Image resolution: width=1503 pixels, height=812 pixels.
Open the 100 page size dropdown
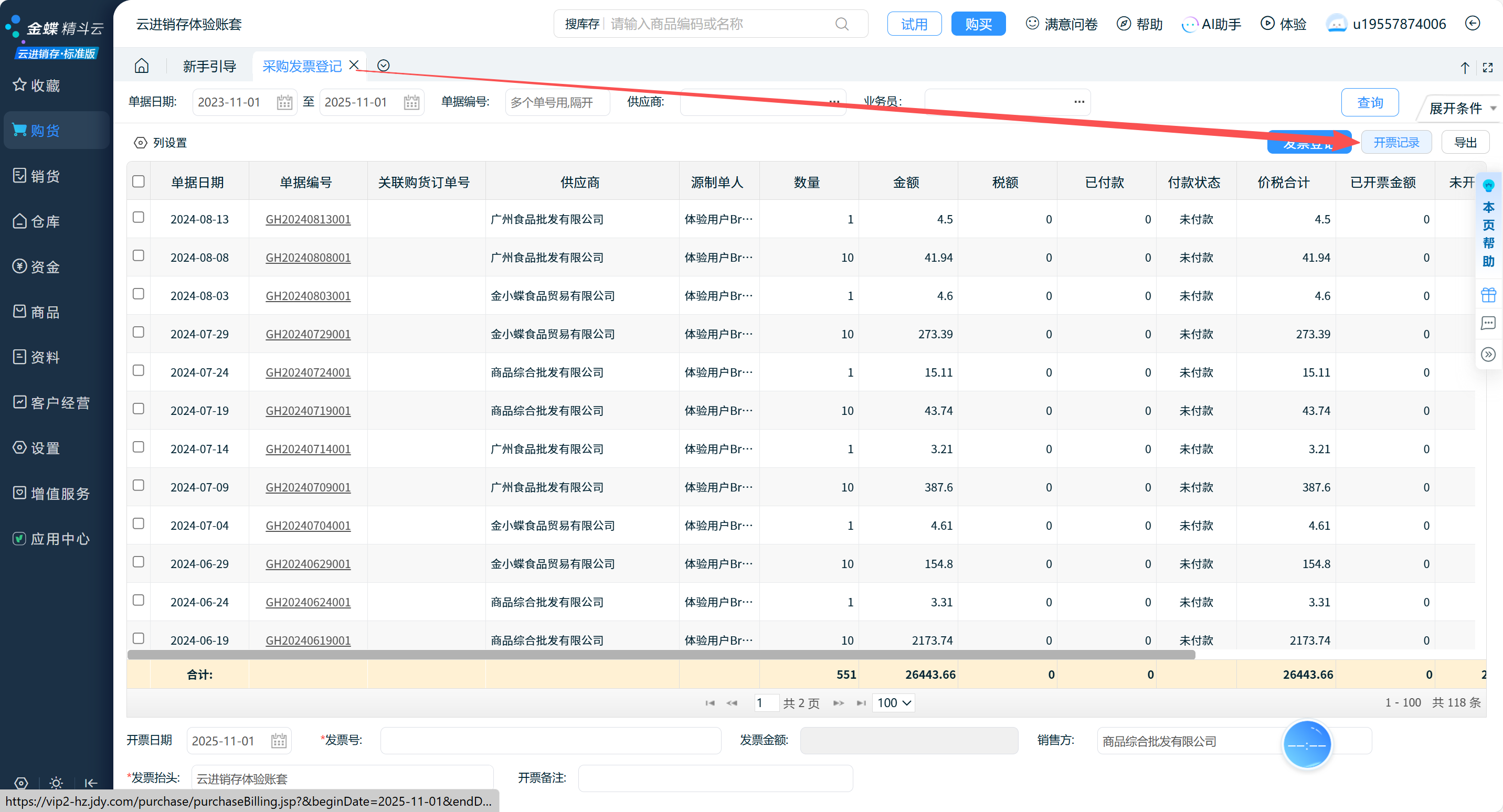pos(893,703)
